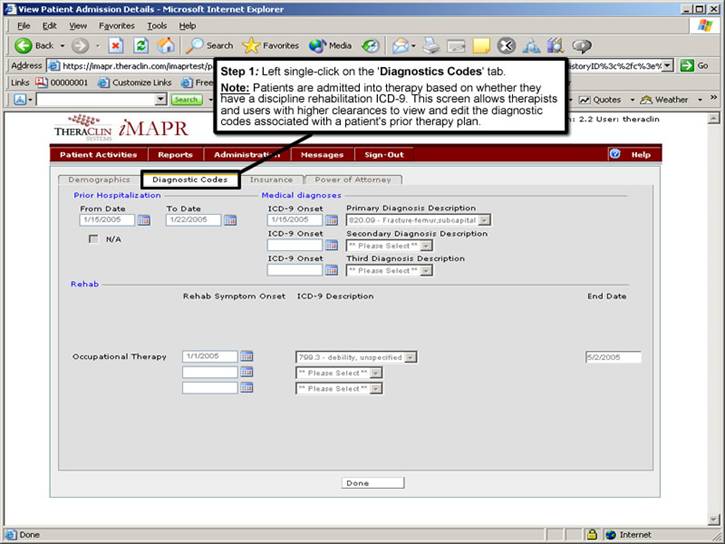Image resolution: width=725 pixels, height=544 pixels.
Task: Open the Patient Activities menu
Action: 98,155
